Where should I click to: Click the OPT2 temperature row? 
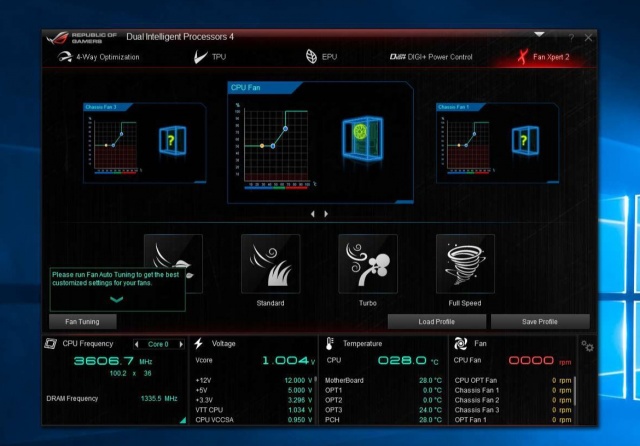pos(383,400)
